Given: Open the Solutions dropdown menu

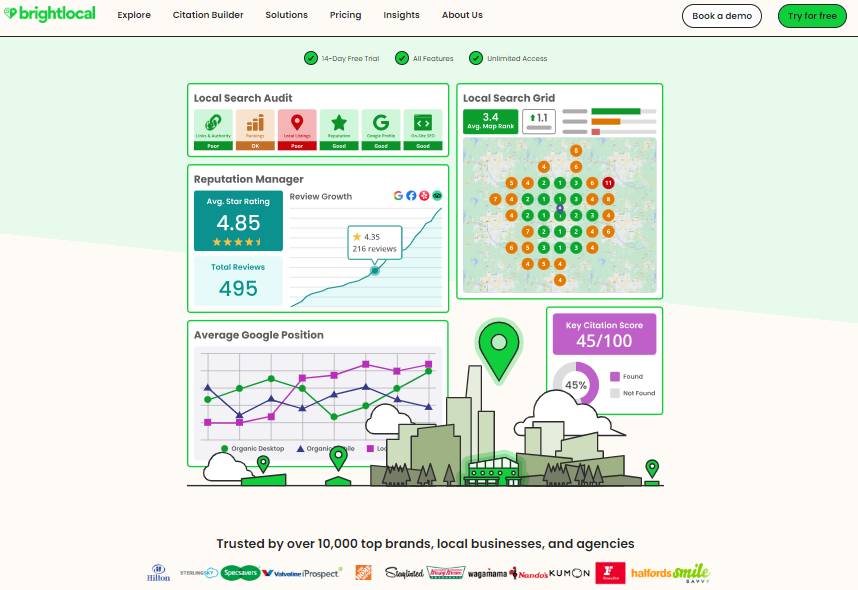Looking at the screenshot, I should tap(286, 15).
